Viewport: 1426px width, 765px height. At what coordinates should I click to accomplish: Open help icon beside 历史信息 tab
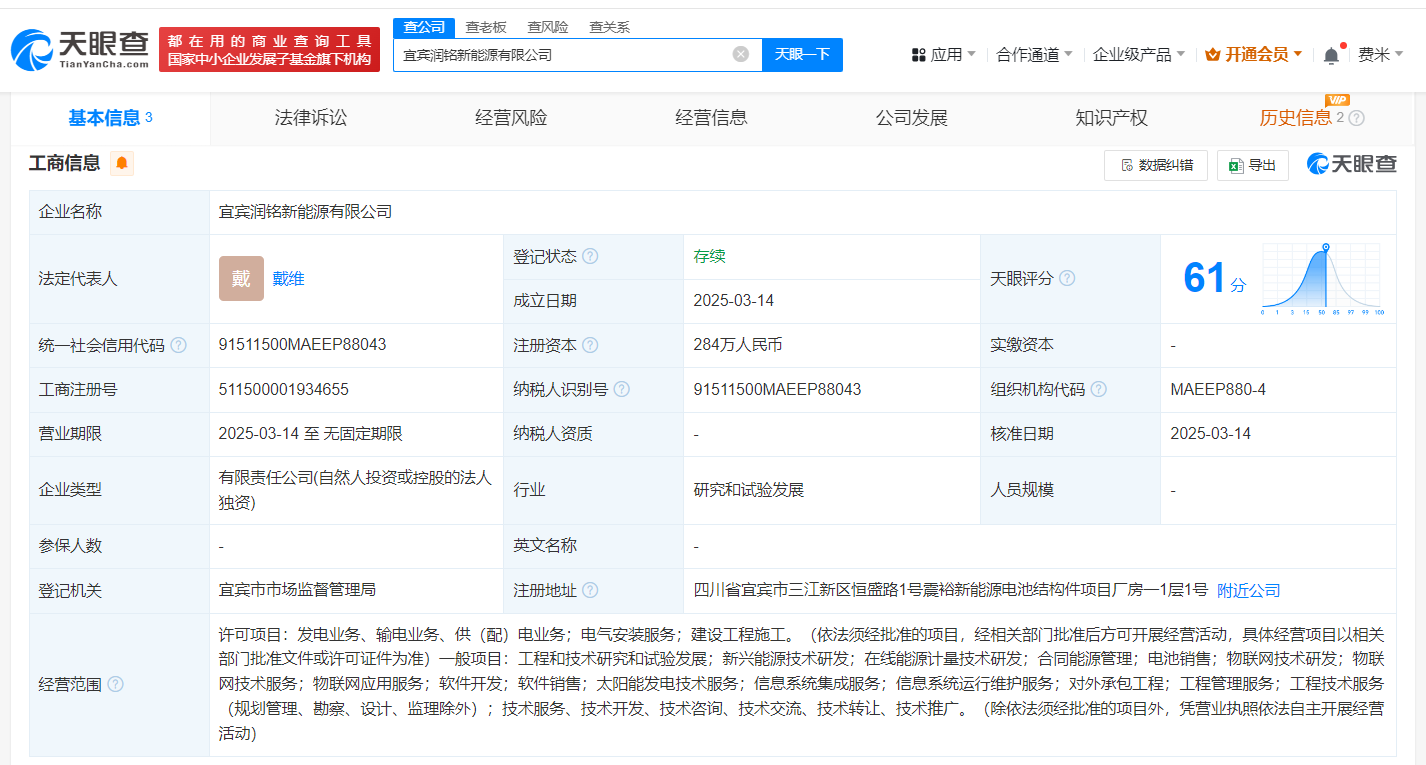pyautogui.click(x=1356, y=118)
